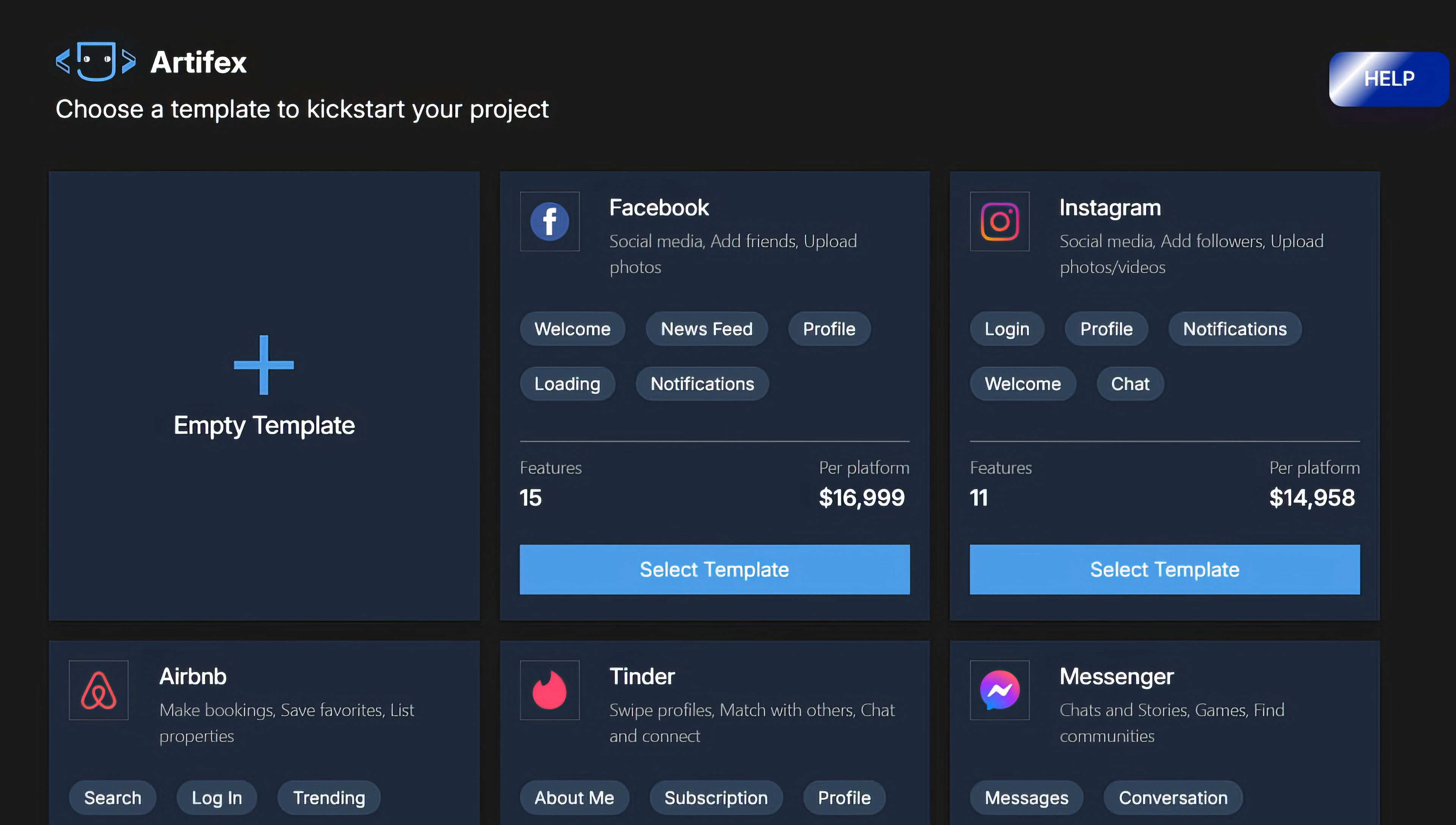Open the Subscription chip on Tinder
The width and height of the screenshot is (1456, 825).
(715, 797)
